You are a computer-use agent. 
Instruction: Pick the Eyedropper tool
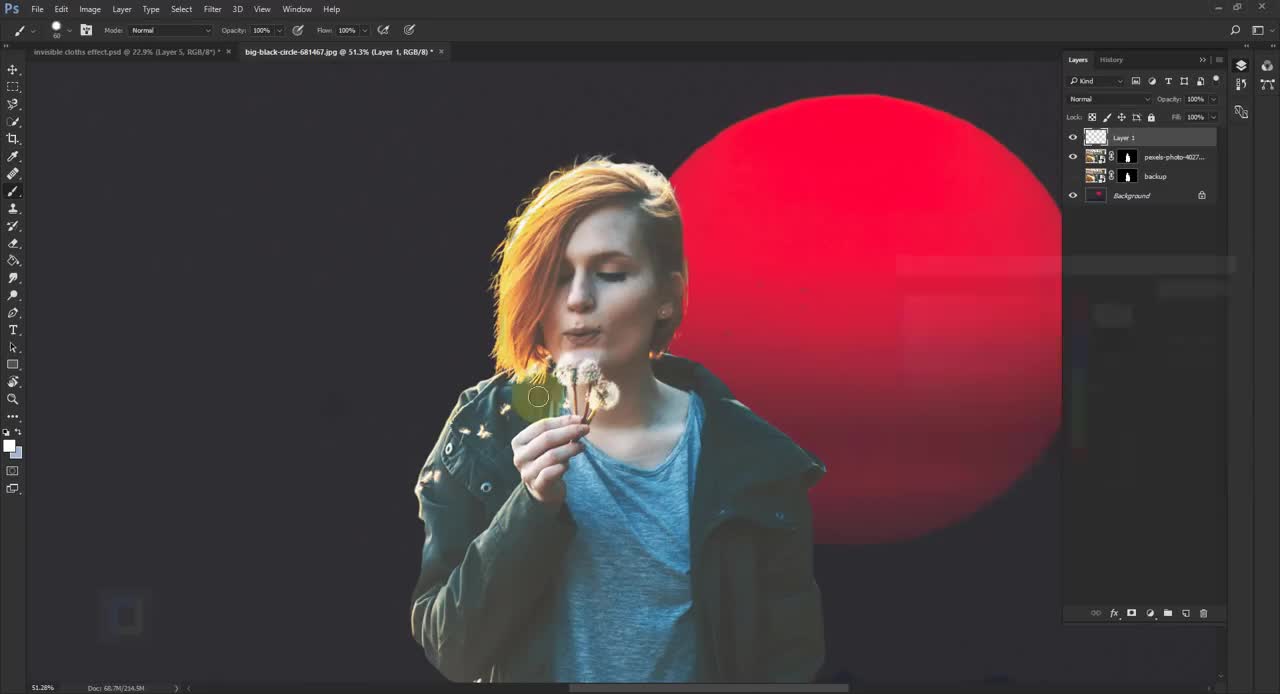coord(13,157)
